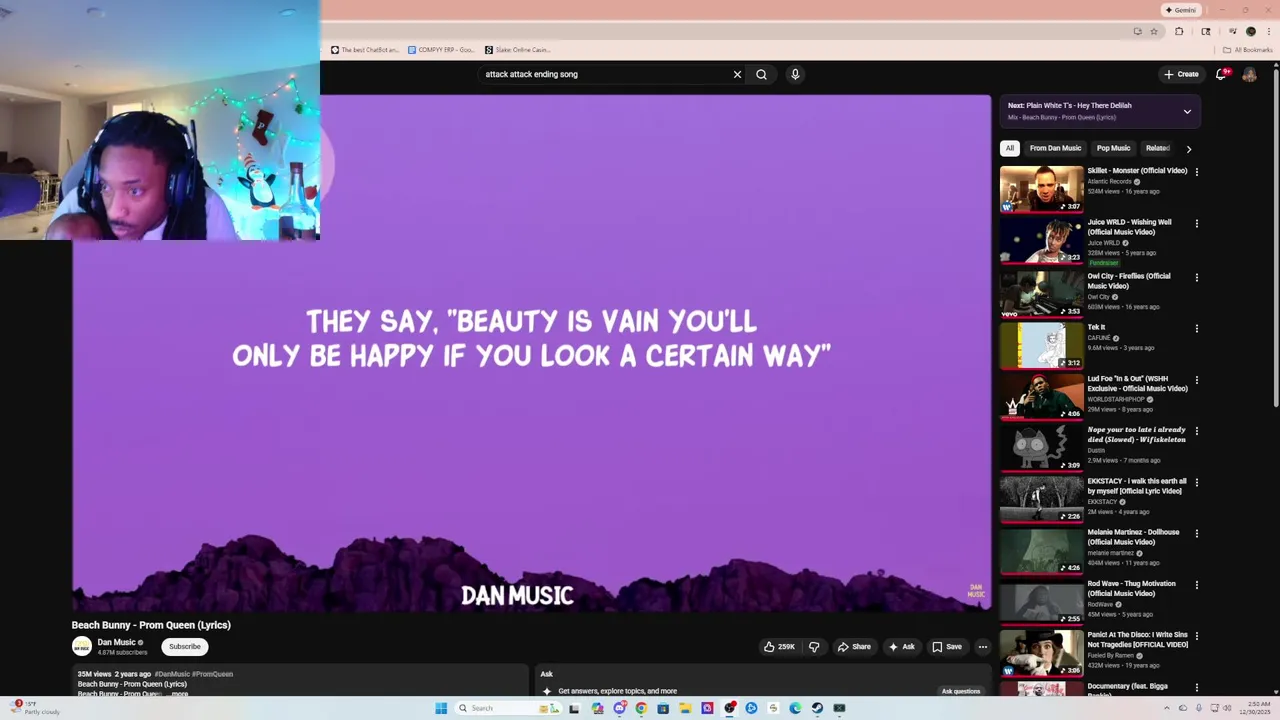Viewport: 1280px width, 720px height.
Task: Open YouTube notifications bell
Action: pos(1221,74)
